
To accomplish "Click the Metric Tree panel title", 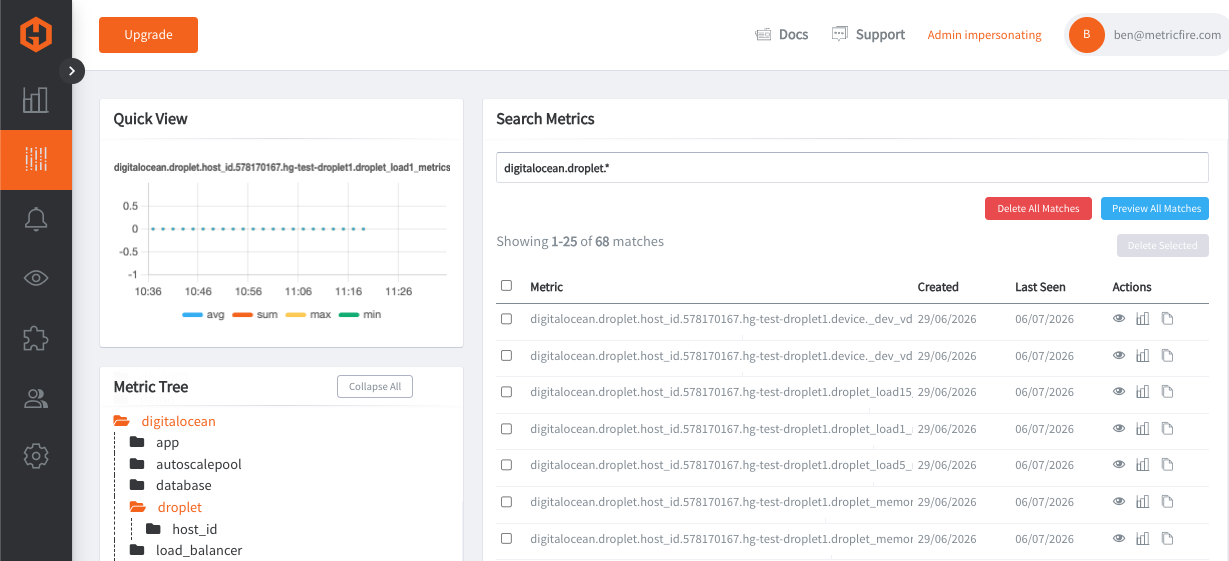I will click(x=150, y=387).
